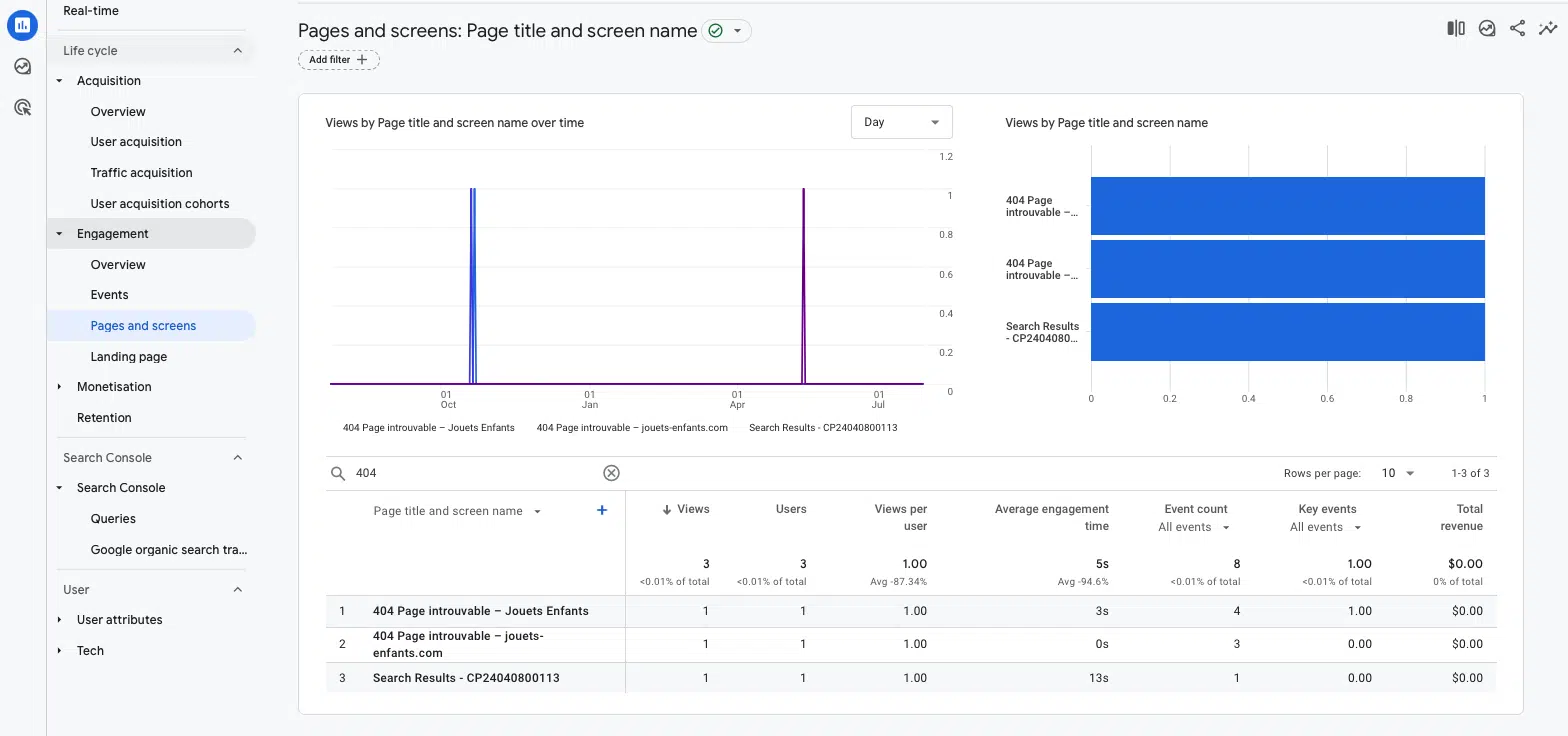Open Engagement Overview report

[x=118, y=265]
